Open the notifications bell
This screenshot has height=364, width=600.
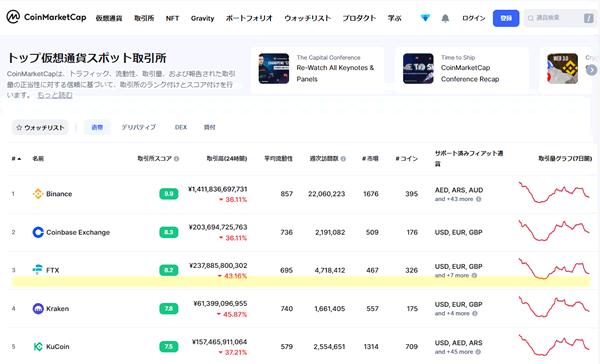445,18
